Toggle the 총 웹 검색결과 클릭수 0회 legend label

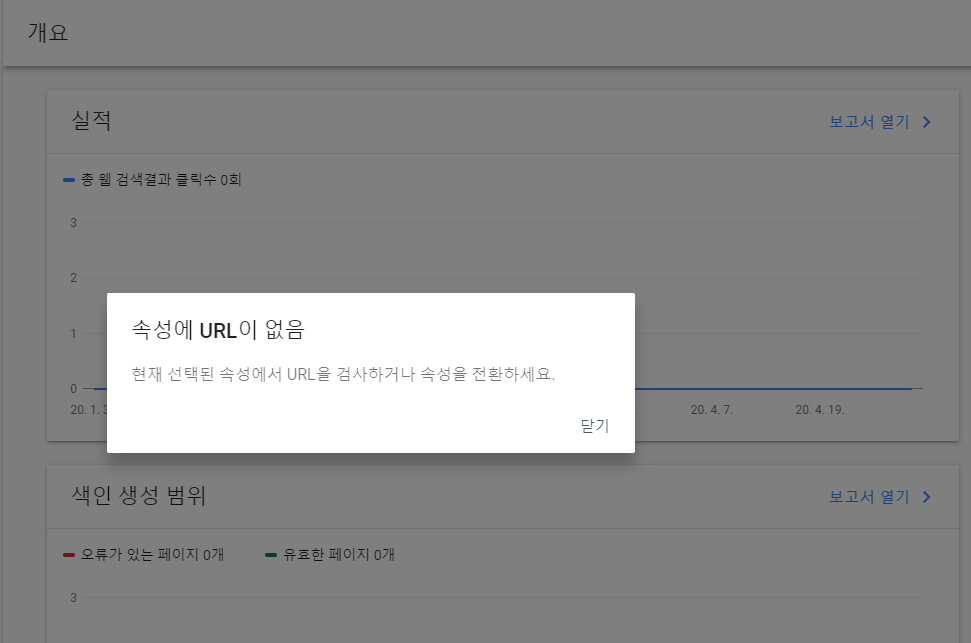tap(161, 180)
